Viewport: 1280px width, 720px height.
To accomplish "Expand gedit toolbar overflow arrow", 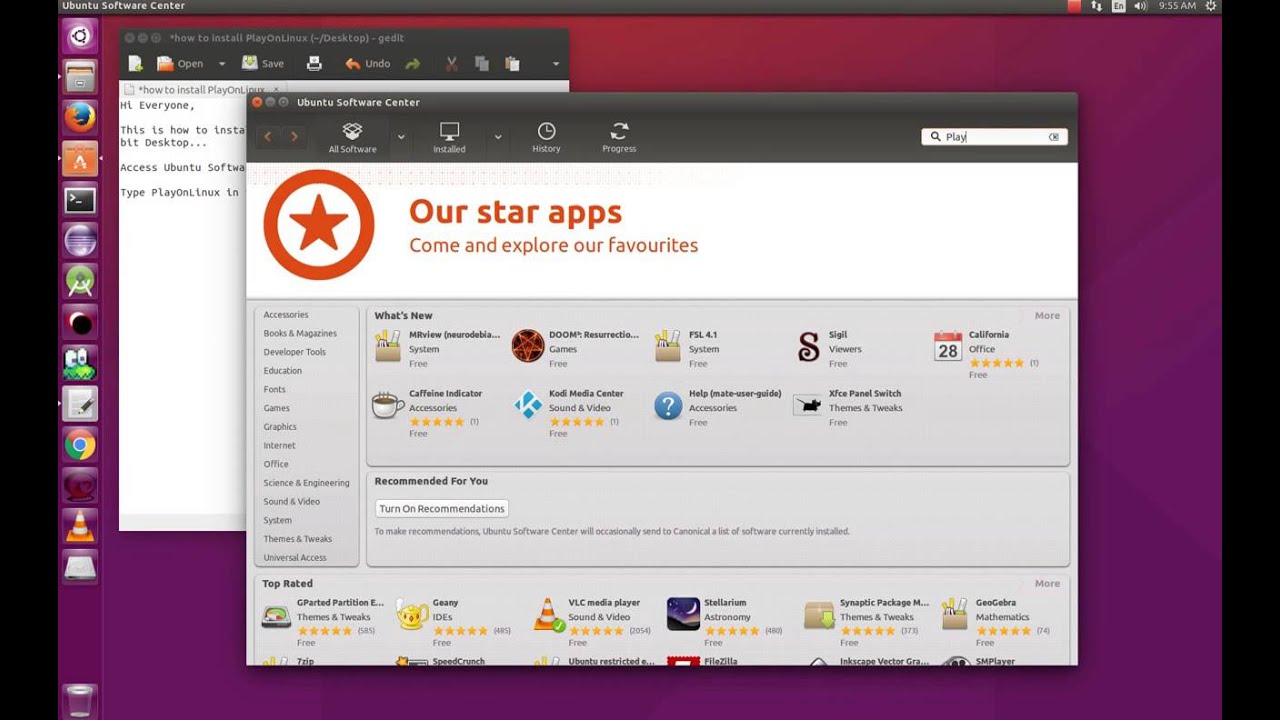I will tap(556, 64).
